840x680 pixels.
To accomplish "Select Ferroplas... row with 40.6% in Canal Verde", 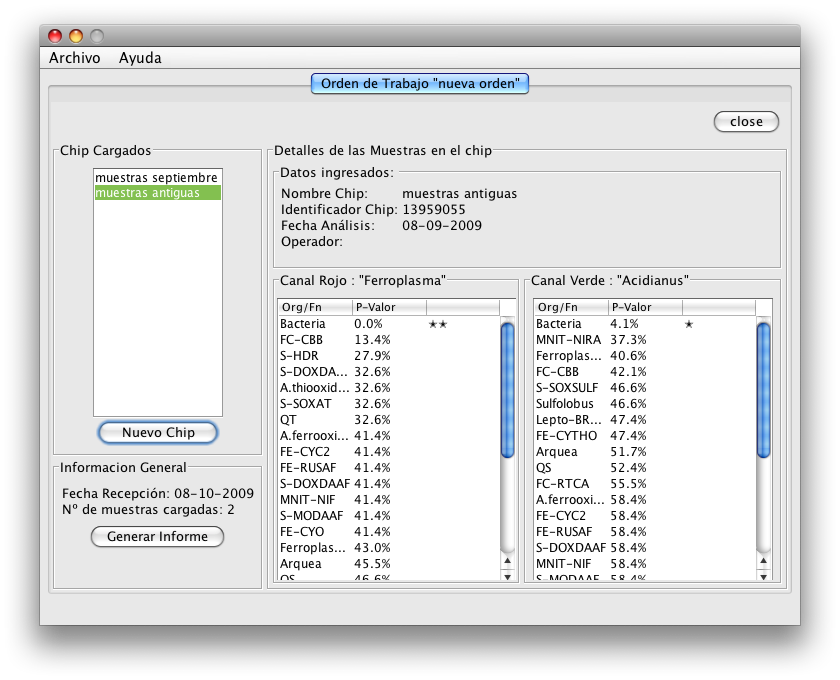I will tap(645, 356).
